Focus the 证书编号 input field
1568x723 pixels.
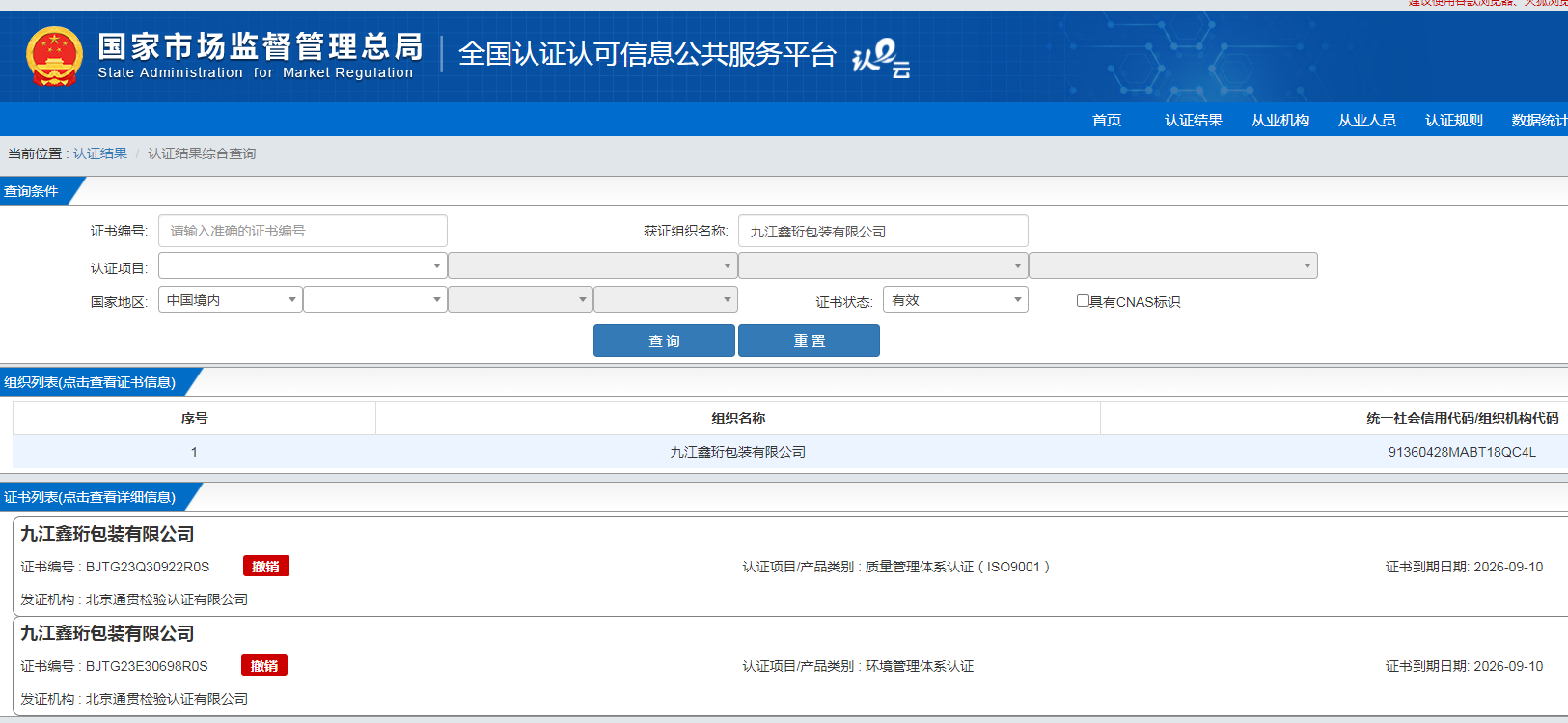click(303, 231)
